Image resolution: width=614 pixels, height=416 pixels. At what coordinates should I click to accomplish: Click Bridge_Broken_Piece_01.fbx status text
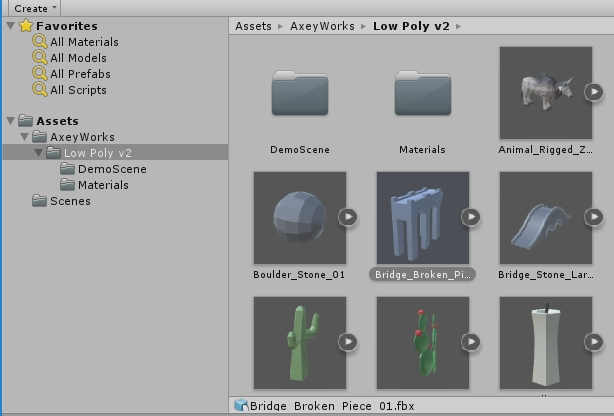tap(332, 406)
